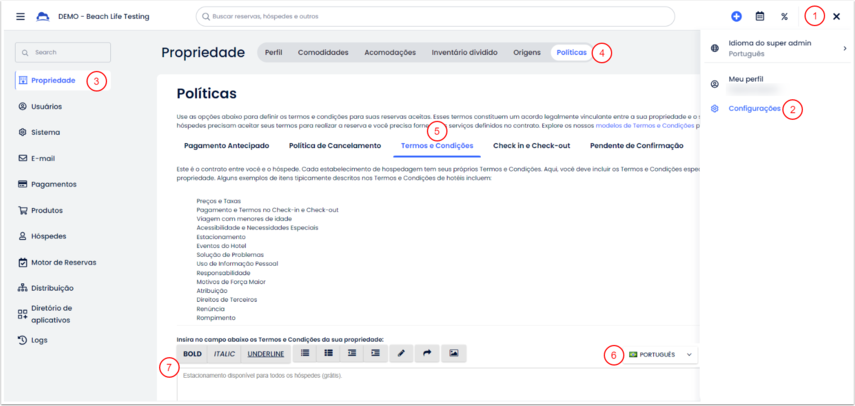Click the Sistema gear icon in sidebar

click(23, 132)
